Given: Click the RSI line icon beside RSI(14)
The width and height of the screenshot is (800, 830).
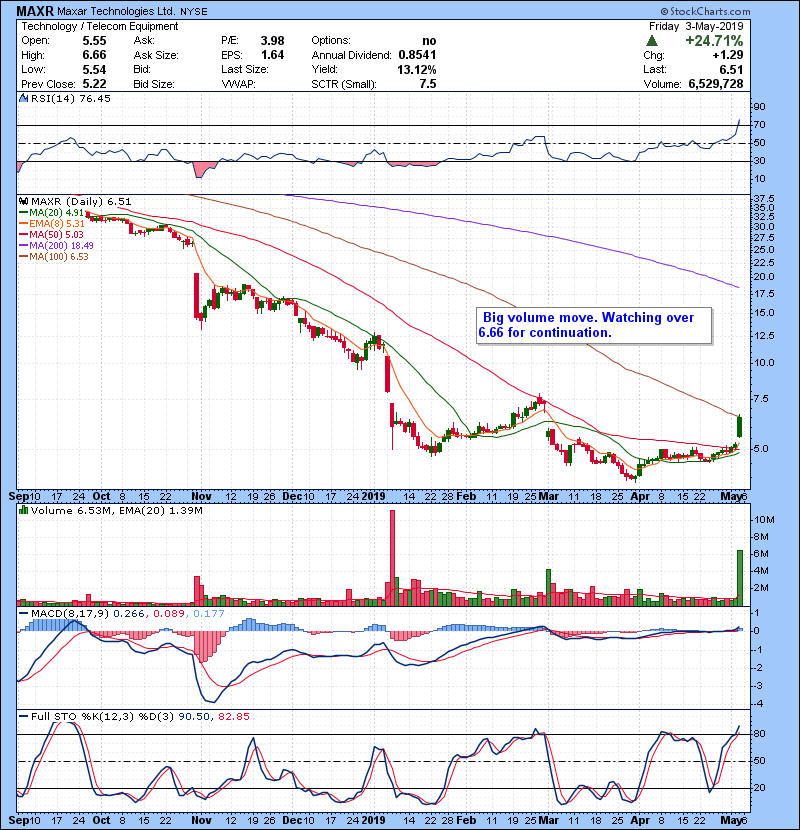Looking at the screenshot, I should pyautogui.click(x=24, y=98).
